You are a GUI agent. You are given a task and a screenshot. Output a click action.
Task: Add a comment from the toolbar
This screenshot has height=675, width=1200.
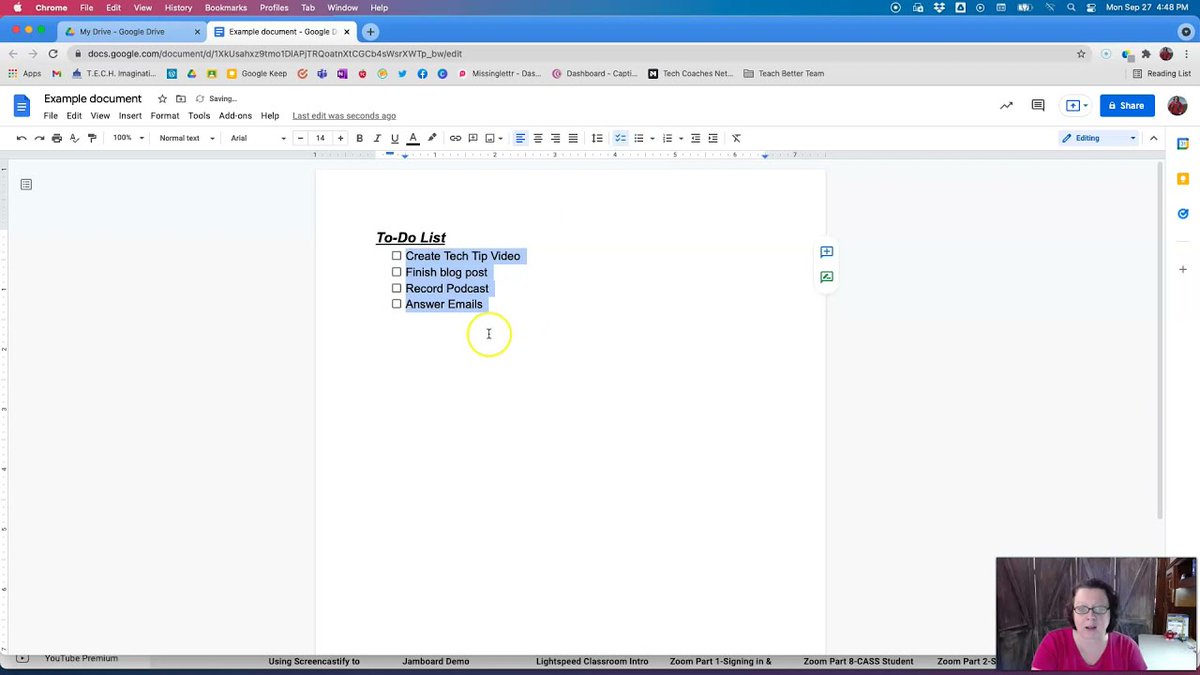pyautogui.click(x=473, y=138)
